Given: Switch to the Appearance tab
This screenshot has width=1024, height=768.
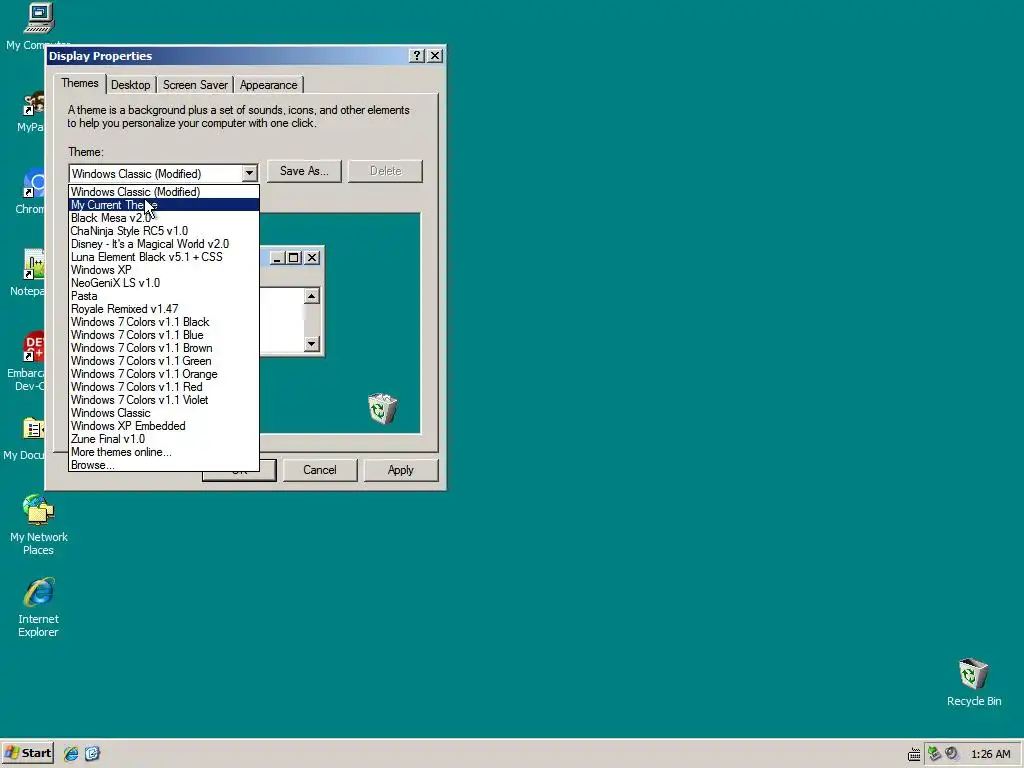Looking at the screenshot, I should point(268,85).
